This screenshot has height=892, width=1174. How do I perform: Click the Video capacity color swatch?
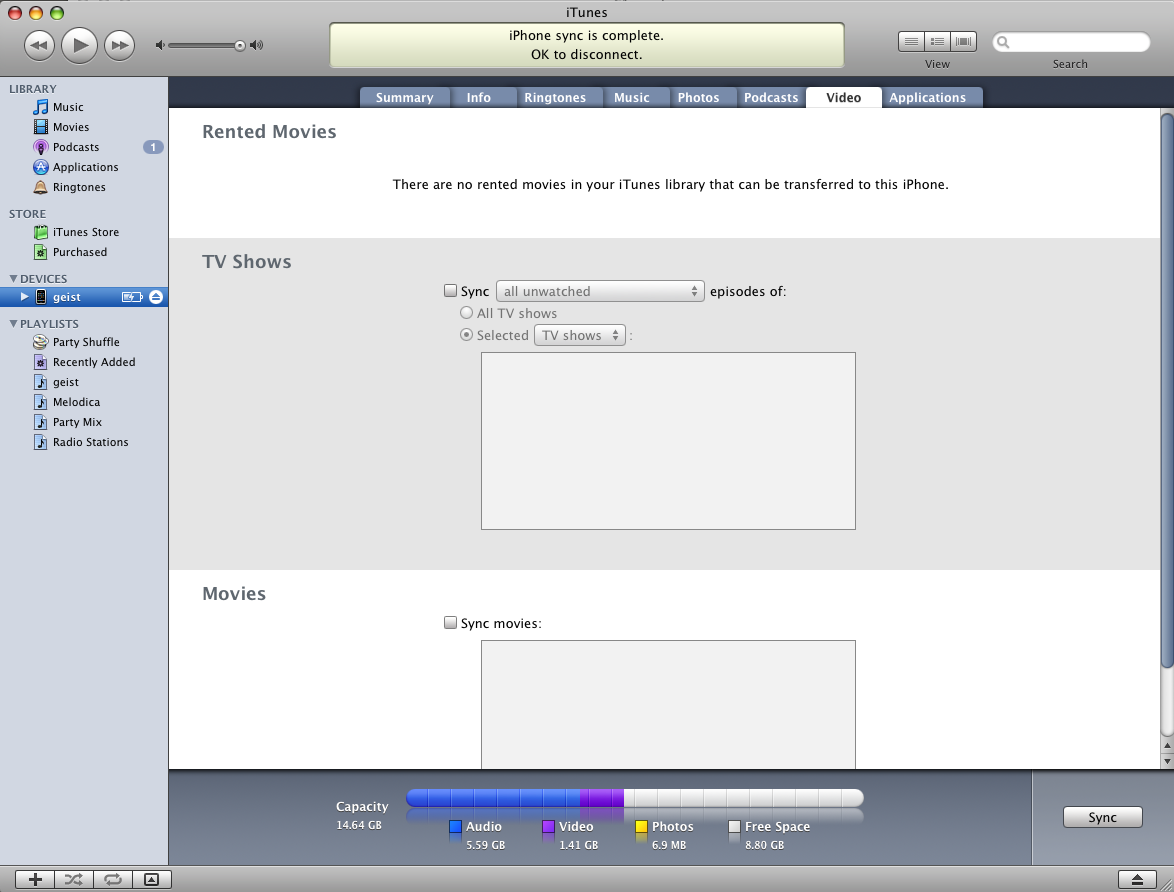(x=548, y=827)
